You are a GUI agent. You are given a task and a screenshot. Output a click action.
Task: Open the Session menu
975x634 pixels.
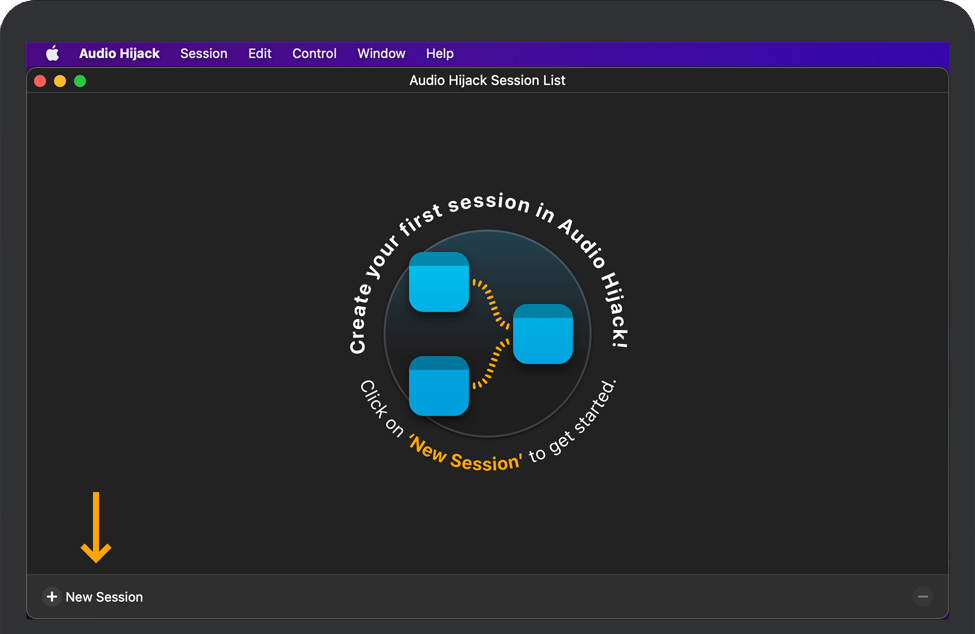coord(204,54)
